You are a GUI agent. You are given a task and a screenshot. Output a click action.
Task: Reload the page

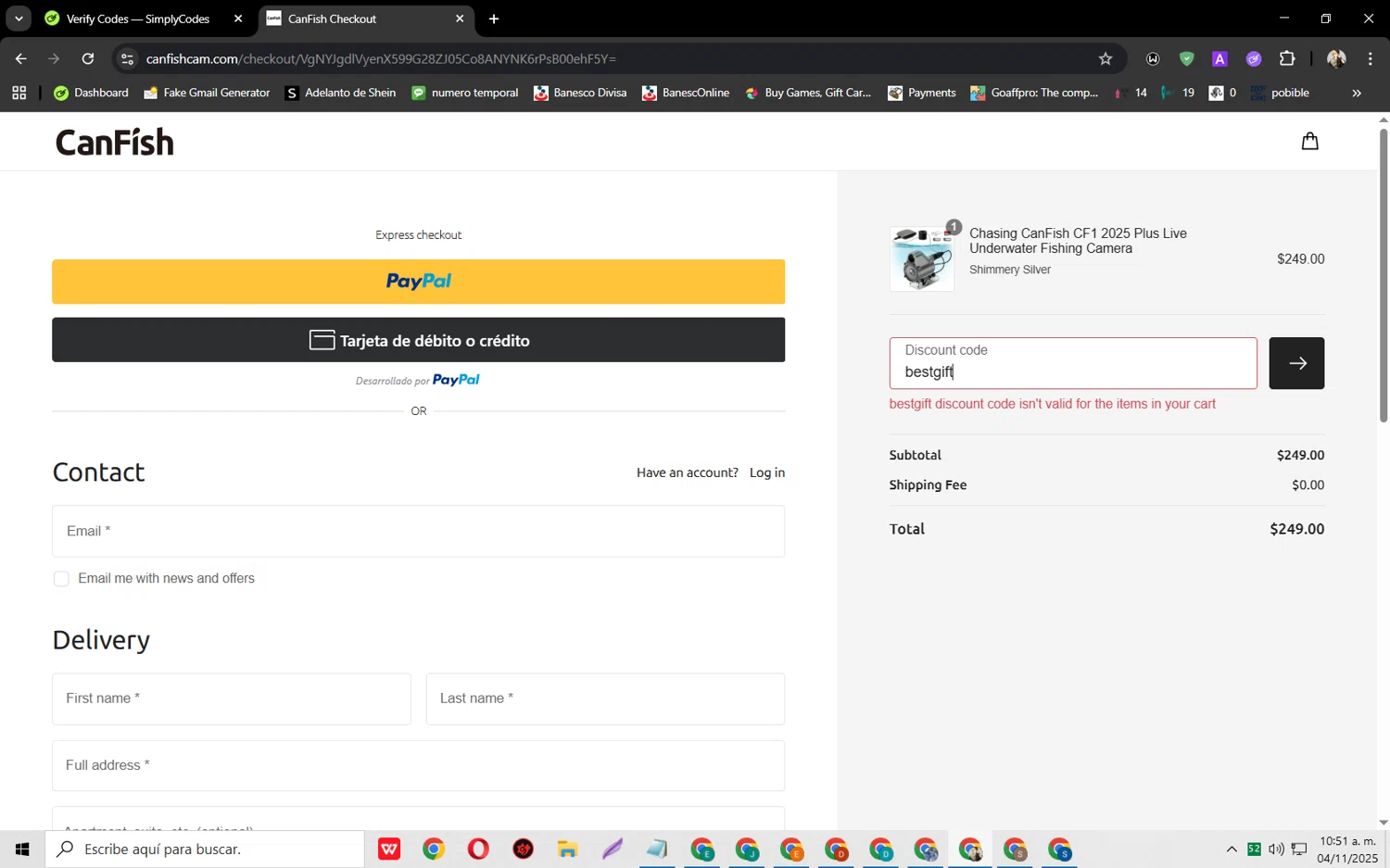tap(88, 58)
